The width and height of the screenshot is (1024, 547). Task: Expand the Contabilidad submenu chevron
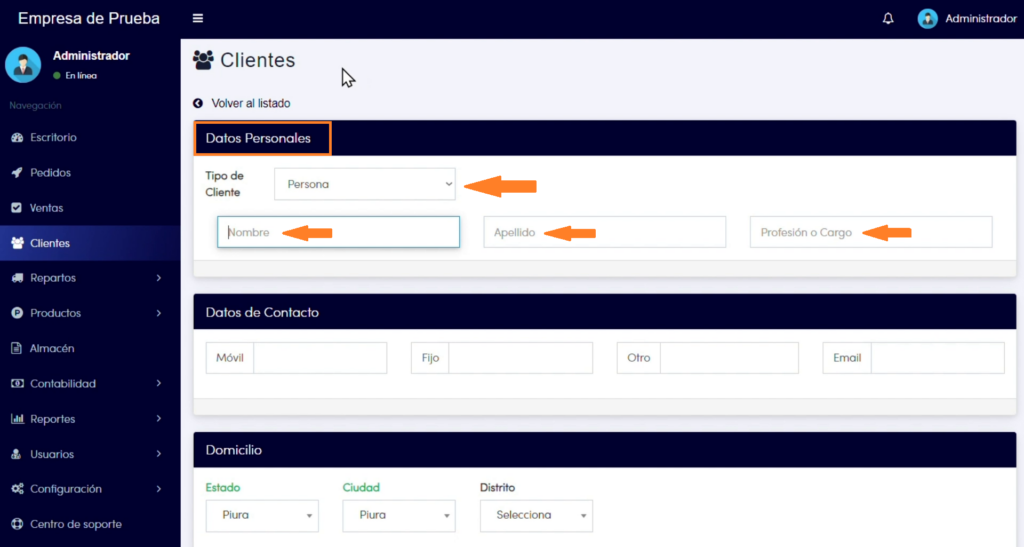pyautogui.click(x=159, y=384)
